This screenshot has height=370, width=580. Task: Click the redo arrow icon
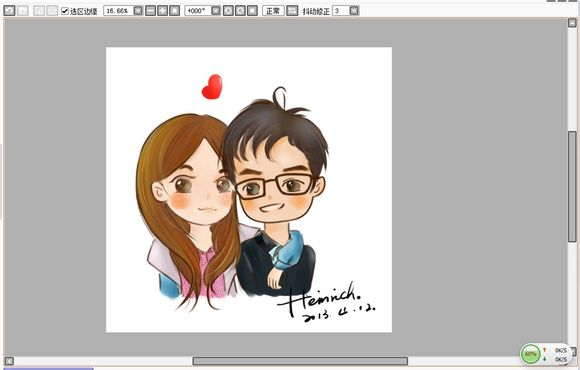[23, 10]
